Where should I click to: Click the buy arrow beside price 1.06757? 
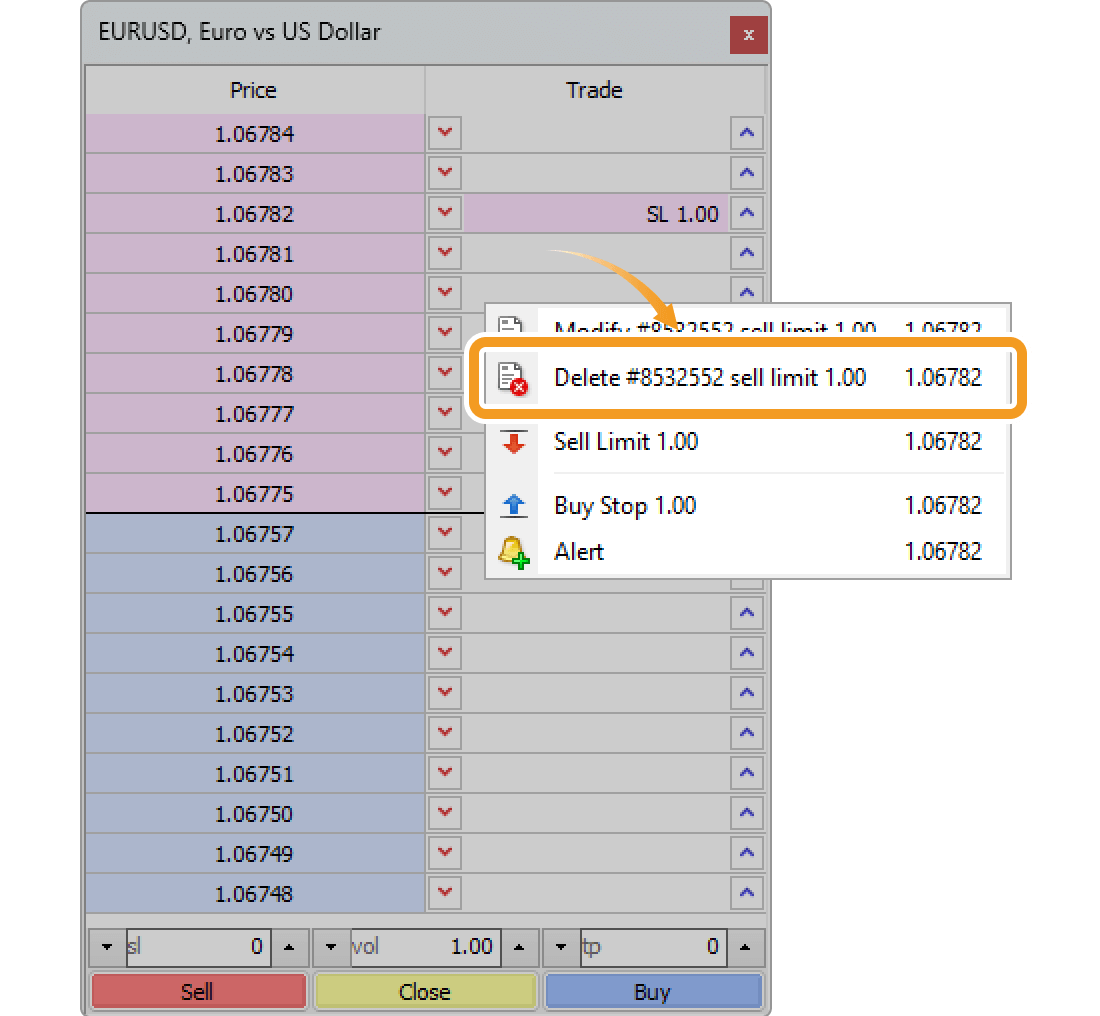(x=747, y=533)
